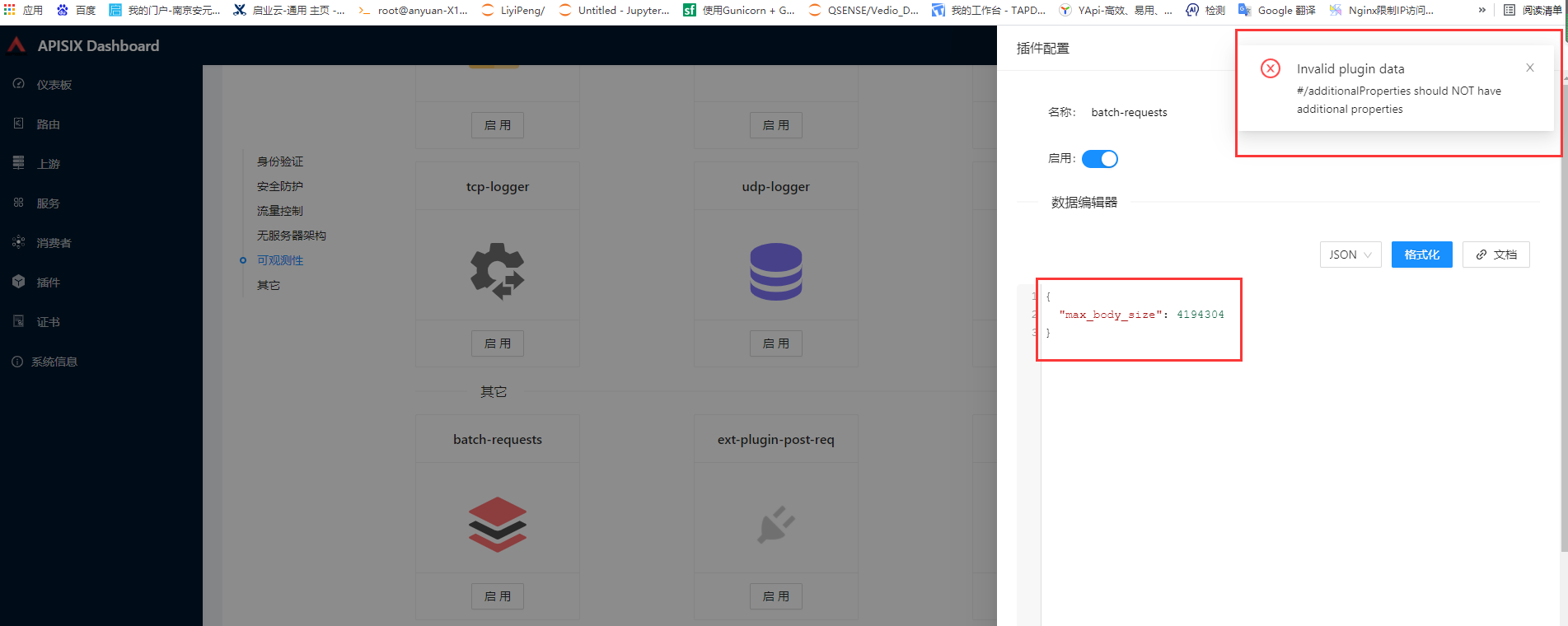
Task: Click the batch-requests stacked layers icon
Action: click(497, 524)
